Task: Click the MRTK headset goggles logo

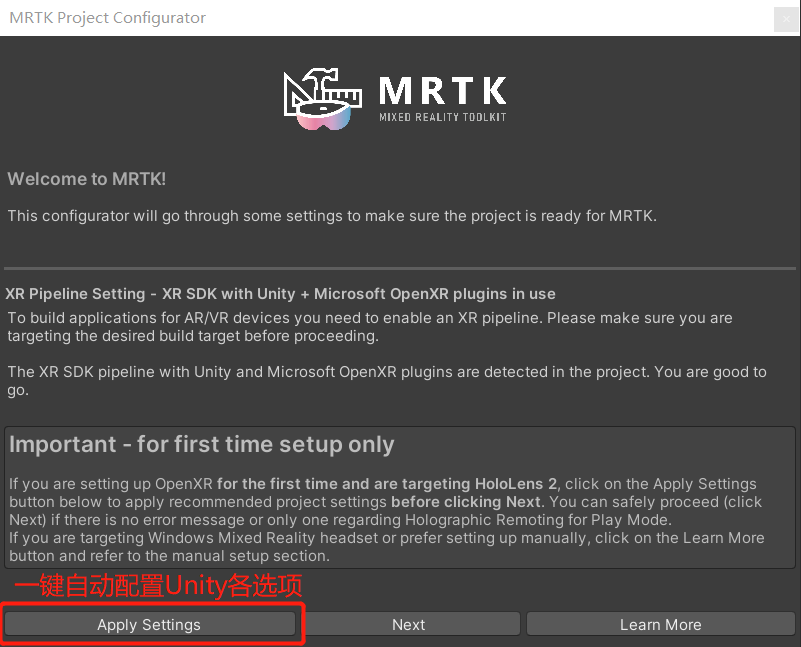Action: (x=324, y=115)
